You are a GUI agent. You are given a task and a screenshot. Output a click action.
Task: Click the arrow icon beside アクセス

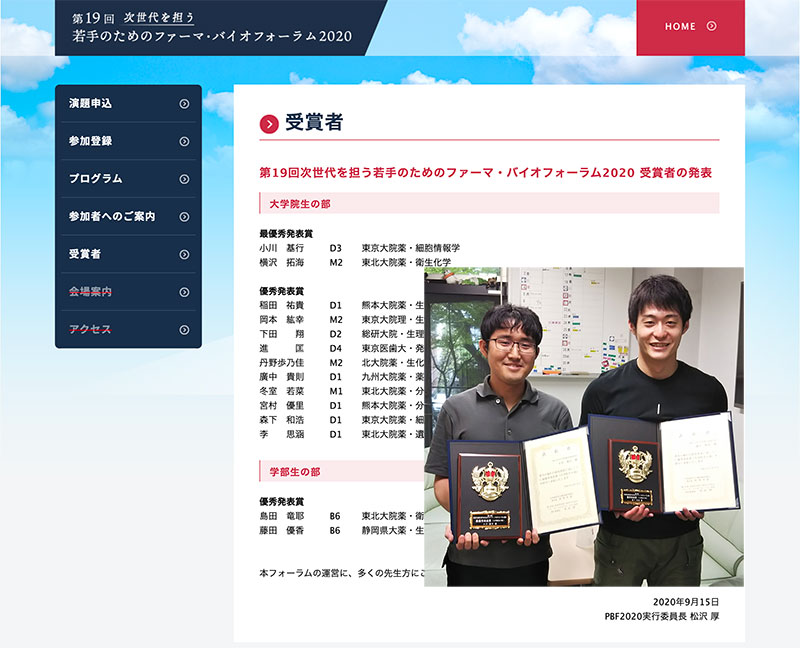pos(184,330)
